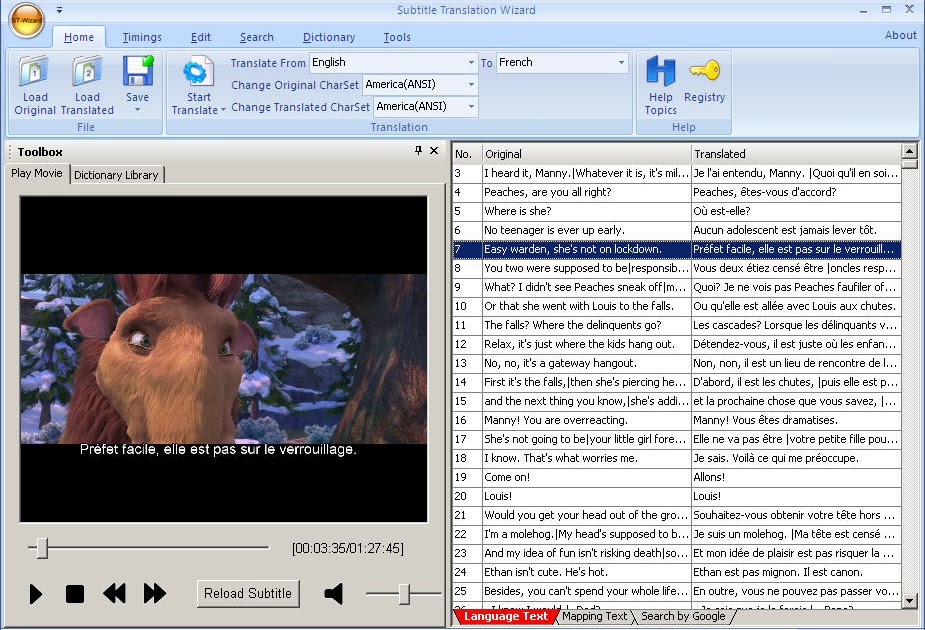Expand the Start Translate dropdown arrow

coord(223,110)
